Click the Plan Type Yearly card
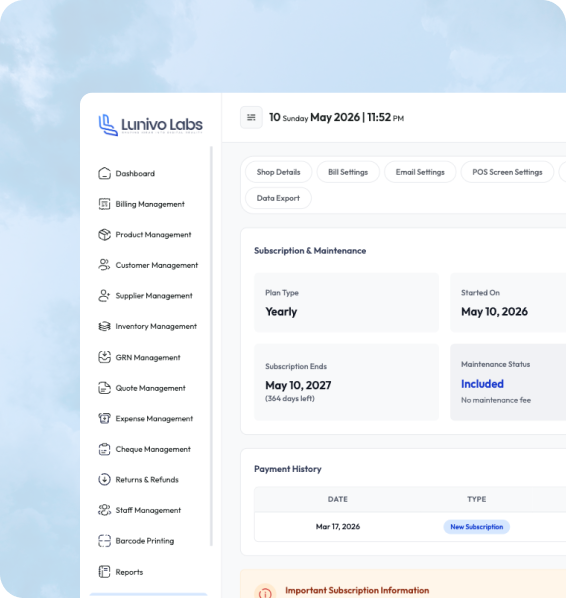The width and height of the screenshot is (566, 598). 346,302
